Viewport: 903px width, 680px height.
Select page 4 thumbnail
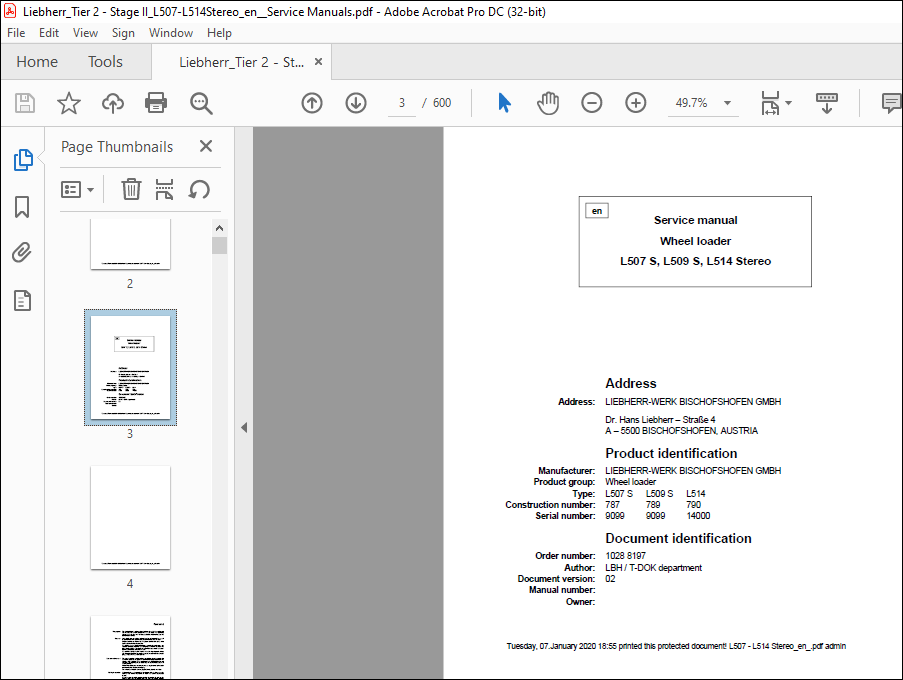[x=130, y=518]
